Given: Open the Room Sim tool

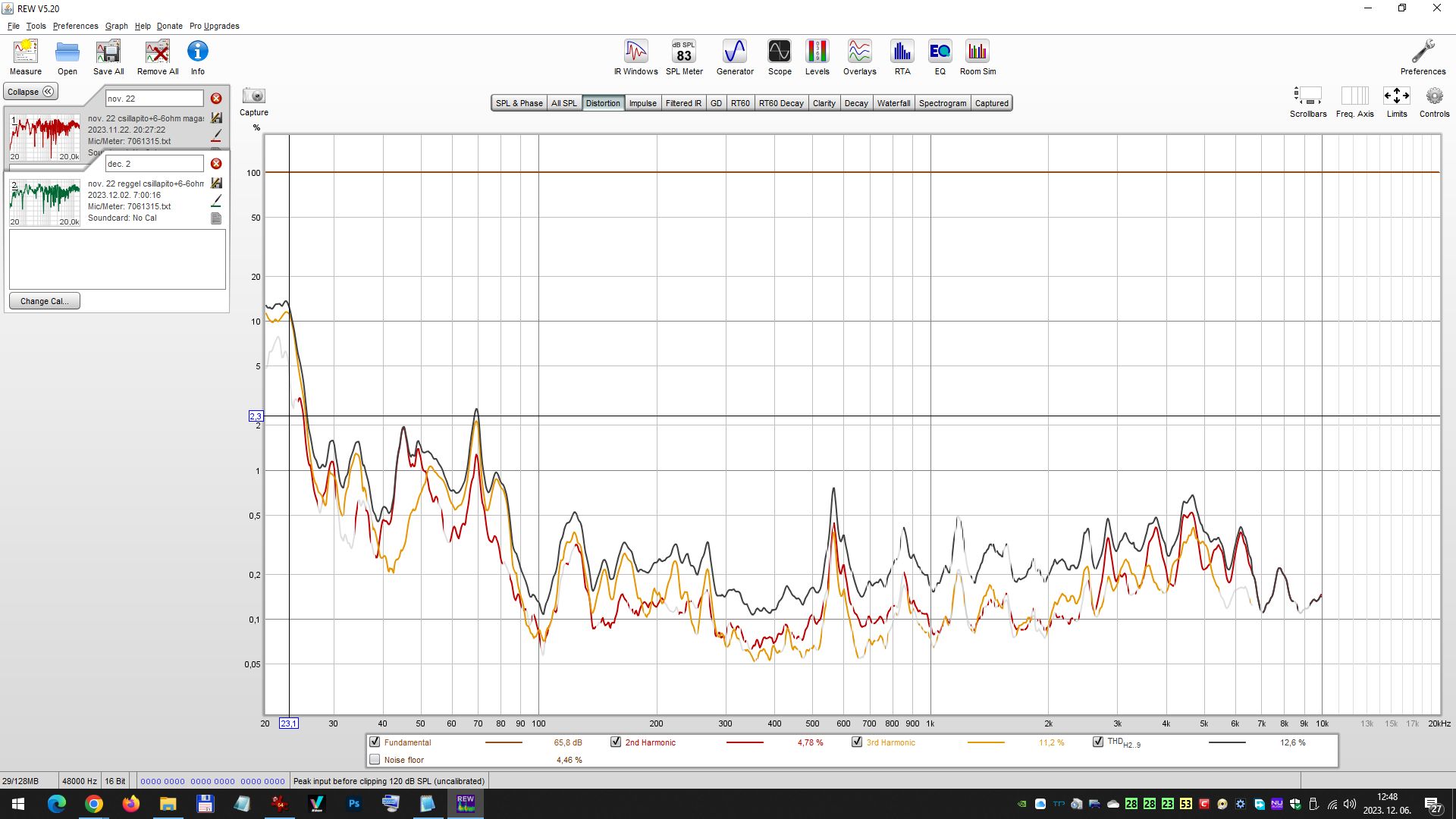Looking at the screenshot, I should 977,58.
